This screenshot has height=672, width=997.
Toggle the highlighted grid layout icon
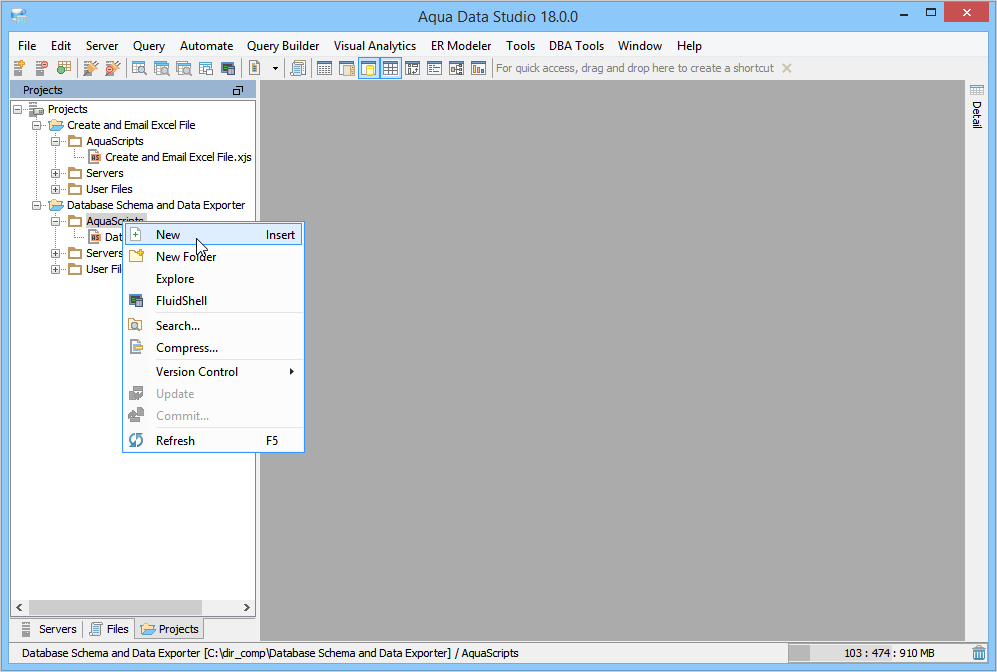click(x=390, y=68)
